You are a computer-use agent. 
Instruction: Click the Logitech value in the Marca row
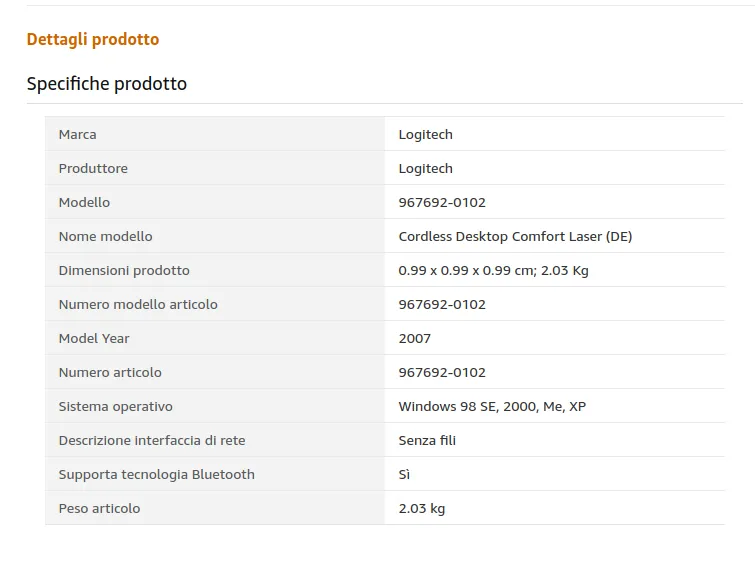[425, 135]
